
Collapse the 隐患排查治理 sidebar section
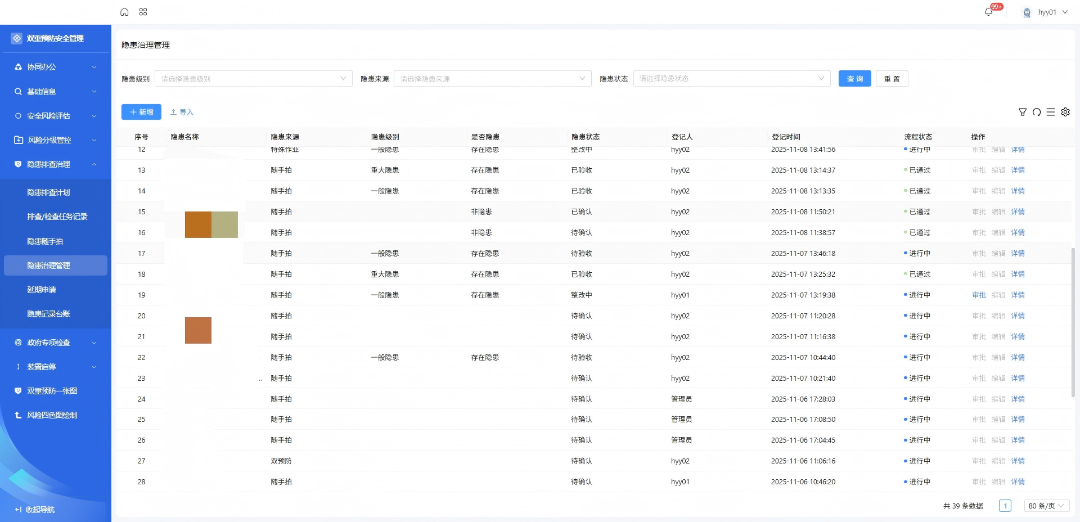(x=55, y=164)
